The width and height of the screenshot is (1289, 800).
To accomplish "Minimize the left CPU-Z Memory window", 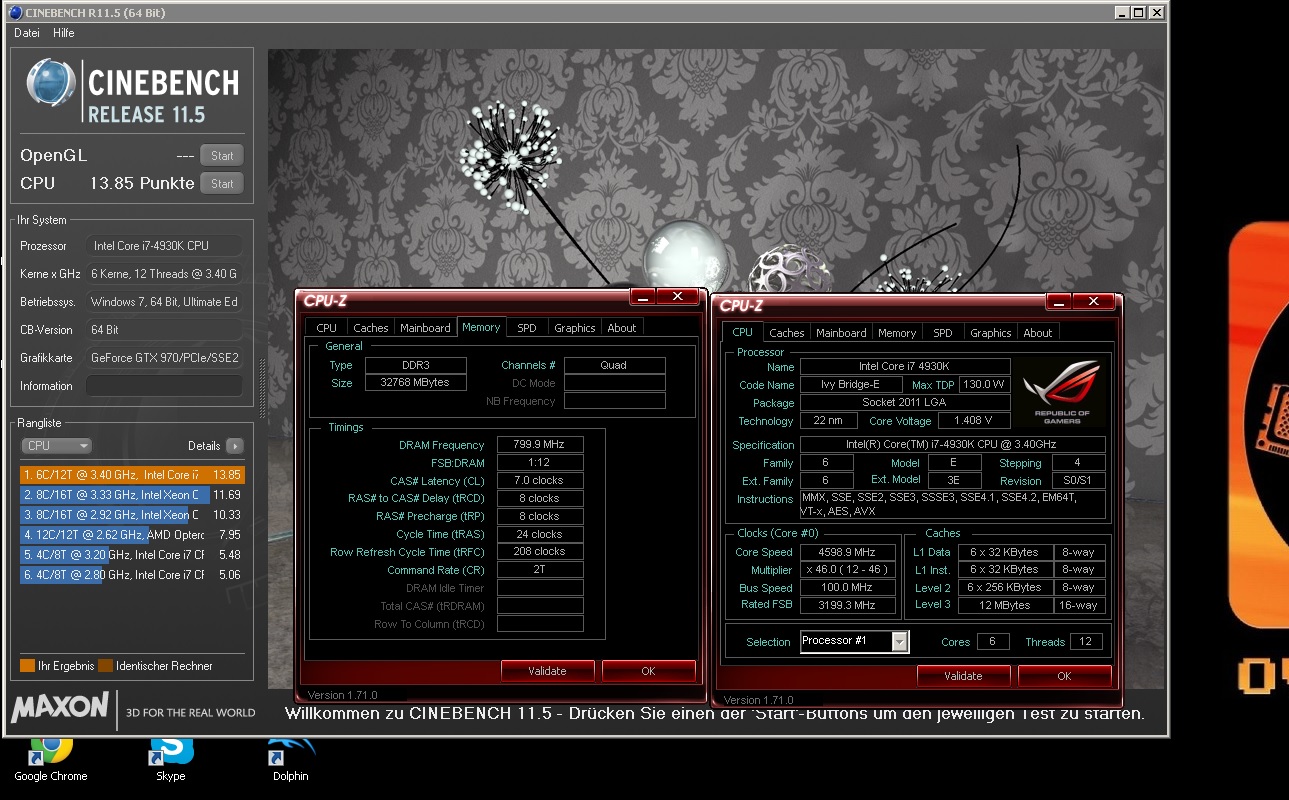I will (643, 297).
